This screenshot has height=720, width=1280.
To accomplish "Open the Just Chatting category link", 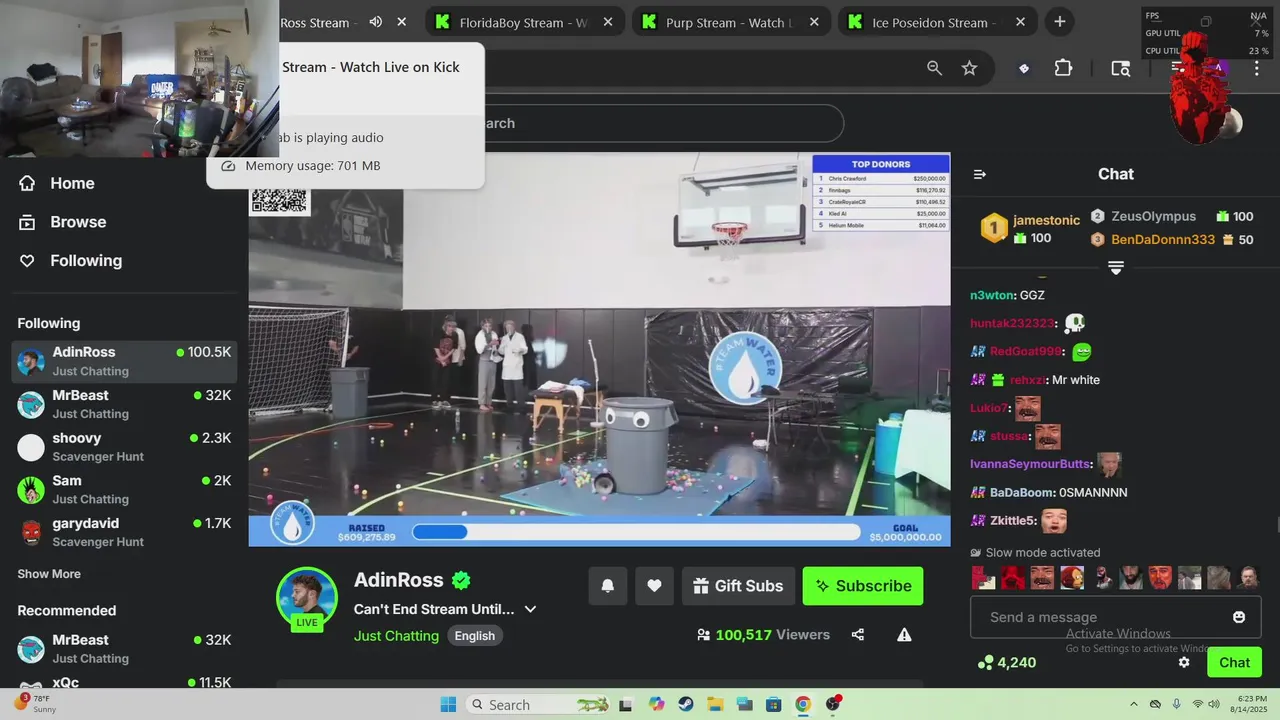I will click(x=396, y=636).
